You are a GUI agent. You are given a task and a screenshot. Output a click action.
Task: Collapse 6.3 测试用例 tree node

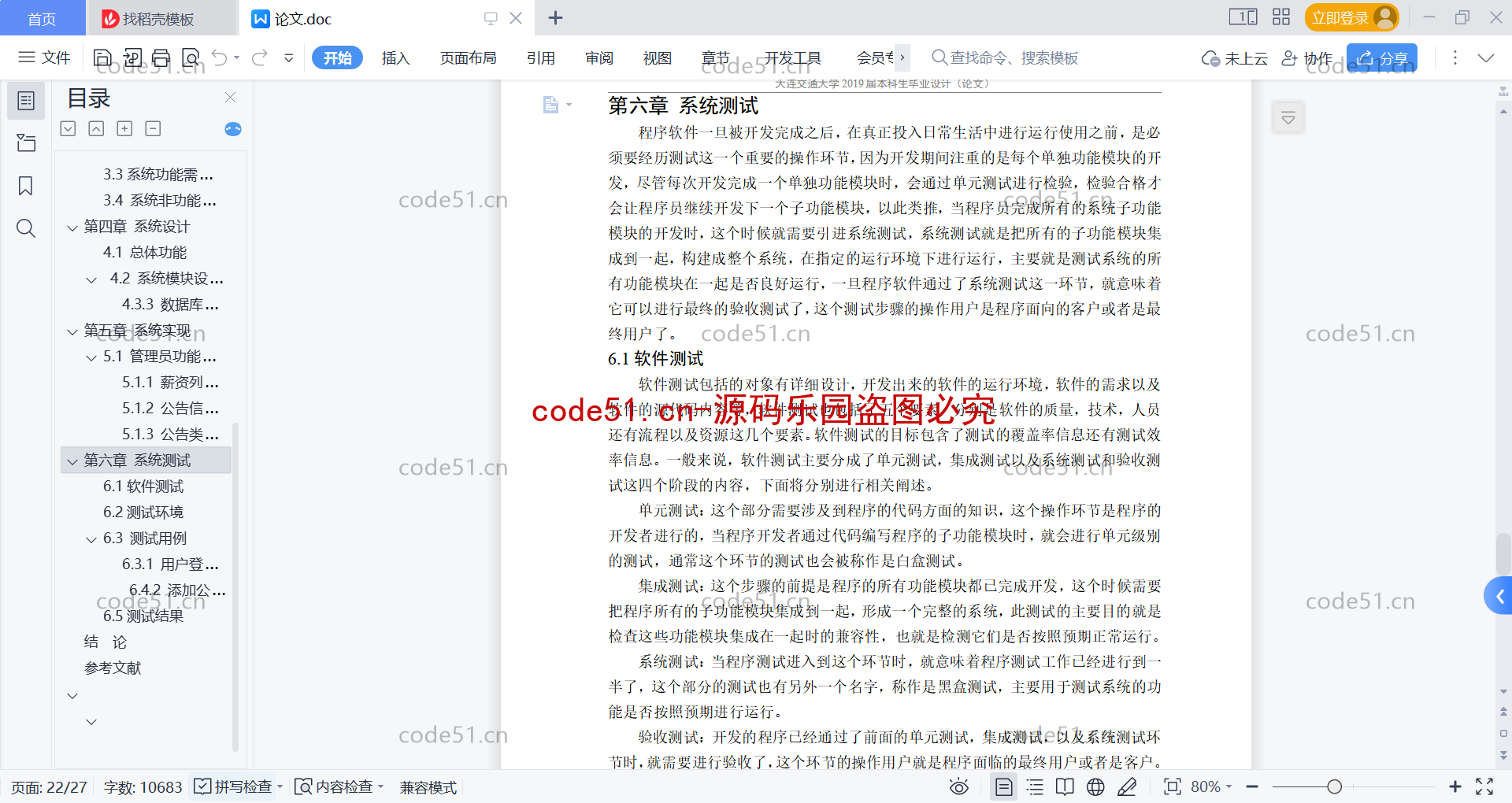(x=91, y=539)
